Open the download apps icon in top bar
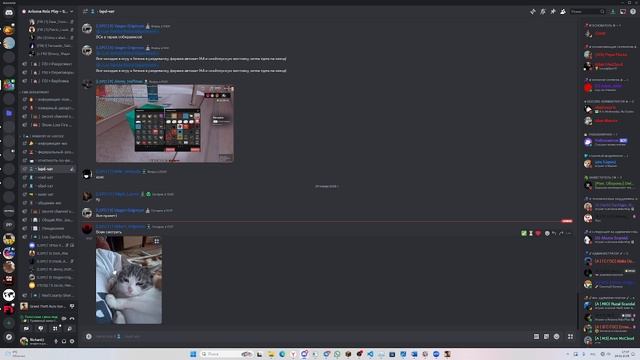The height and width of the screenshot is (360, 640). [613, 12]
